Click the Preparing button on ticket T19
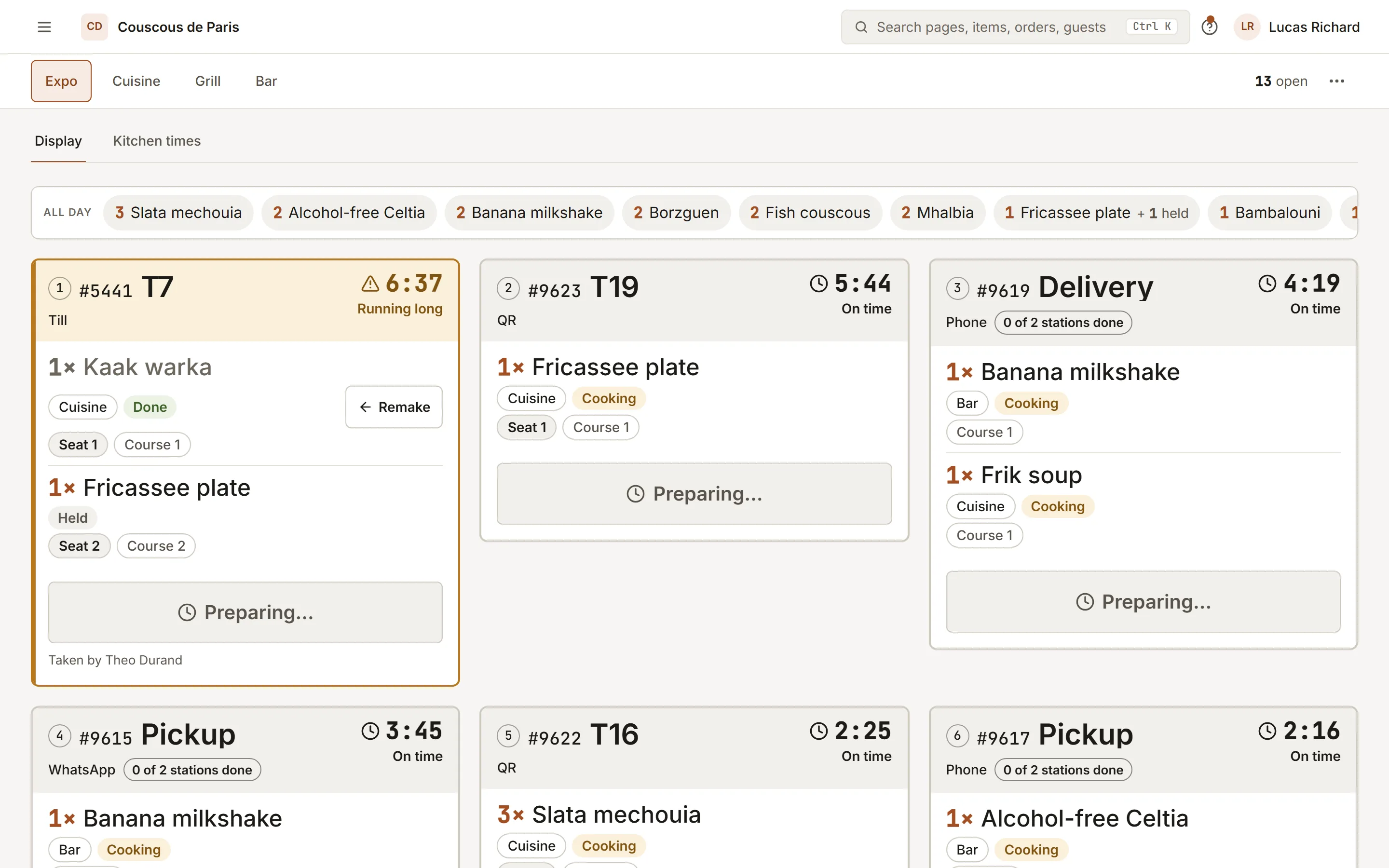The height and width of the screenshot is (868, 1389). [694, 494]
